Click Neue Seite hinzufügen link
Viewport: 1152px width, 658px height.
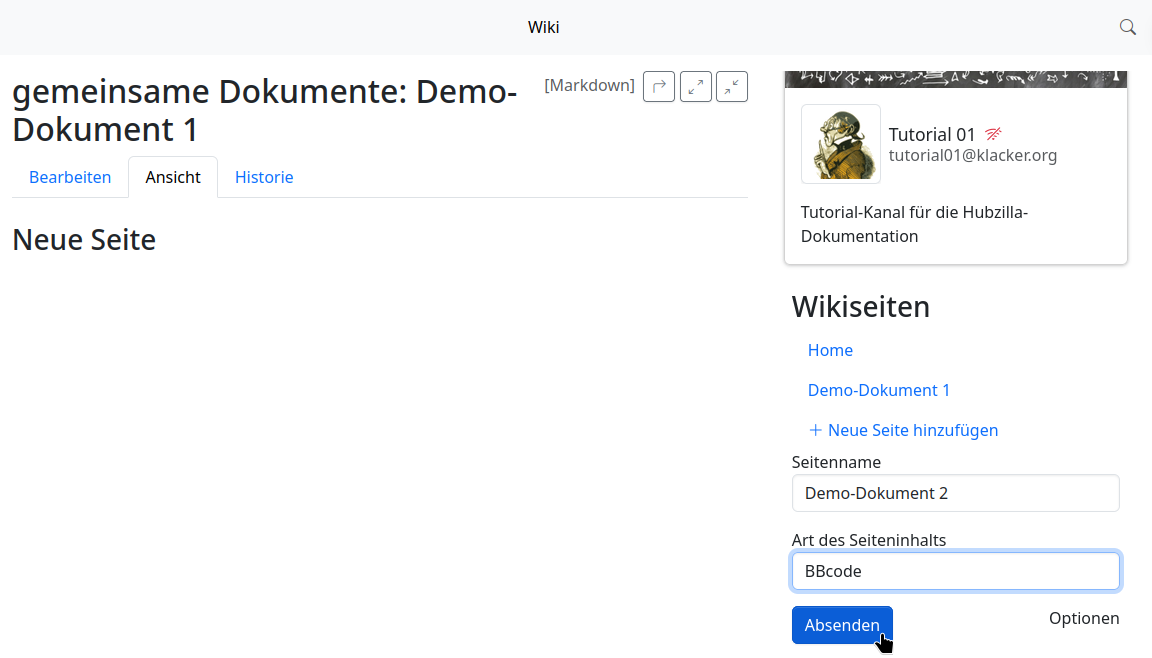click(912, 430)
